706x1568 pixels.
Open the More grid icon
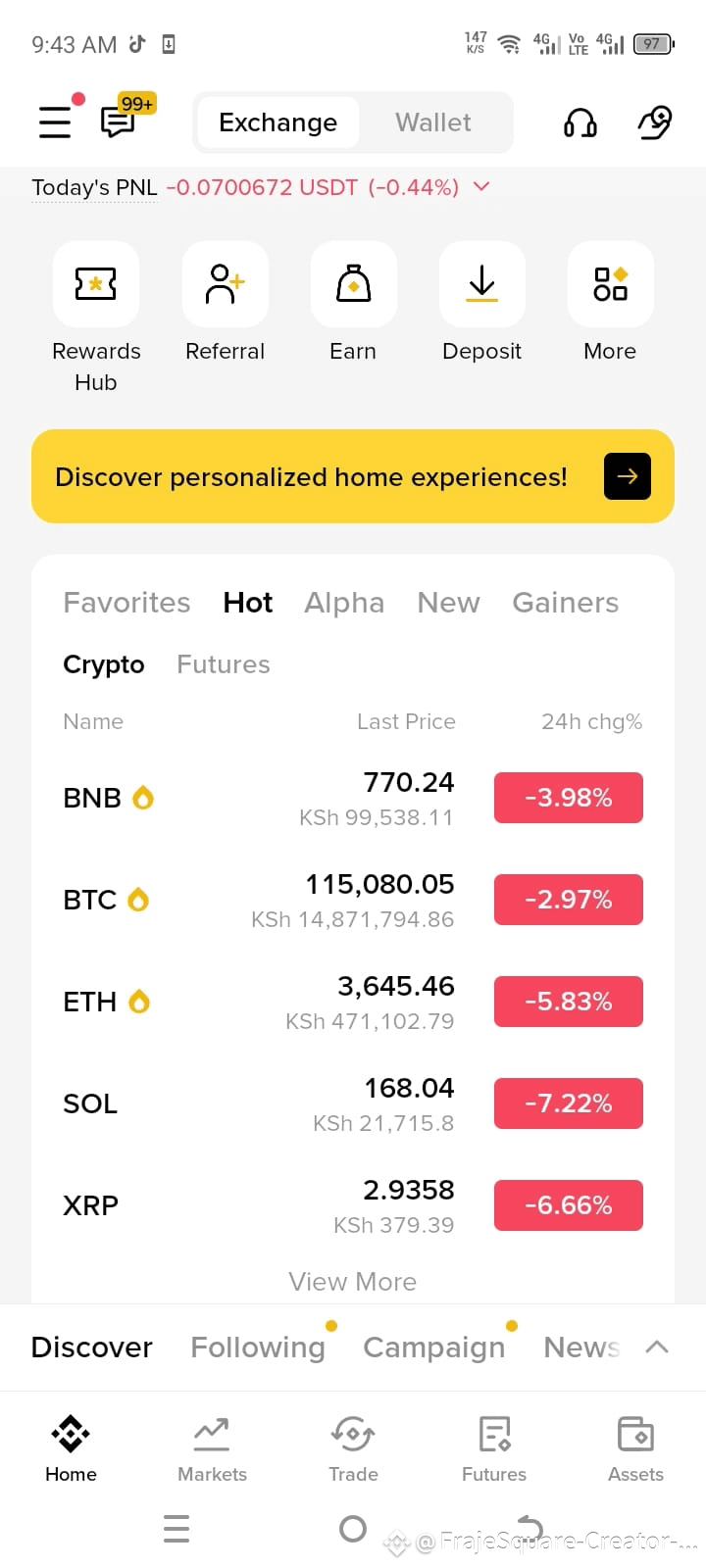[611, 284]
